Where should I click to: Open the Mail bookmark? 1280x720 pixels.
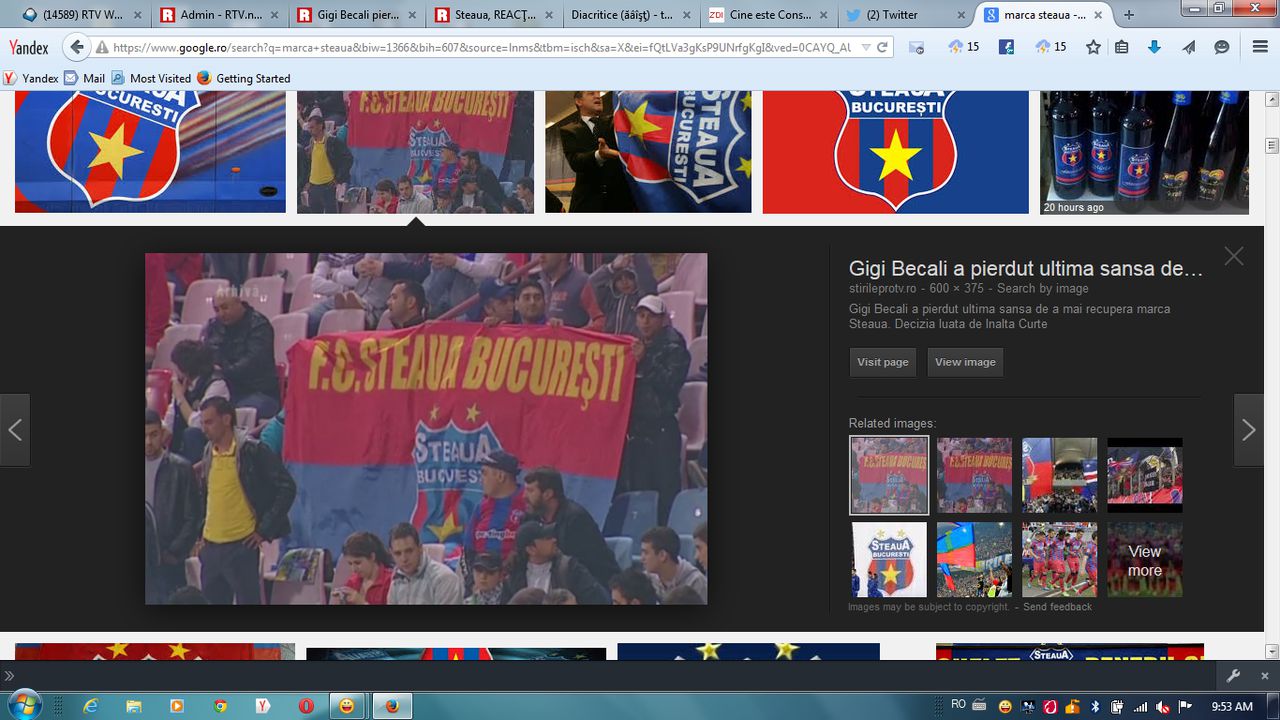pos(84,78)
